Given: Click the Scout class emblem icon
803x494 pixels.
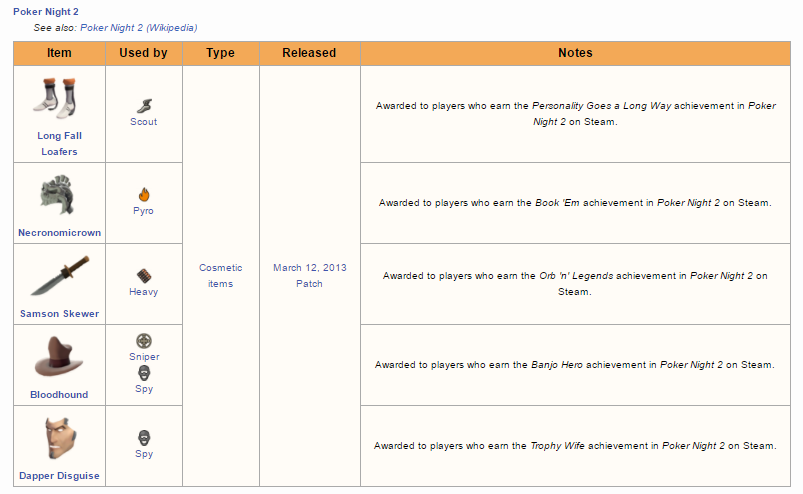Looking at the screenshot, I should coord(144,106).
